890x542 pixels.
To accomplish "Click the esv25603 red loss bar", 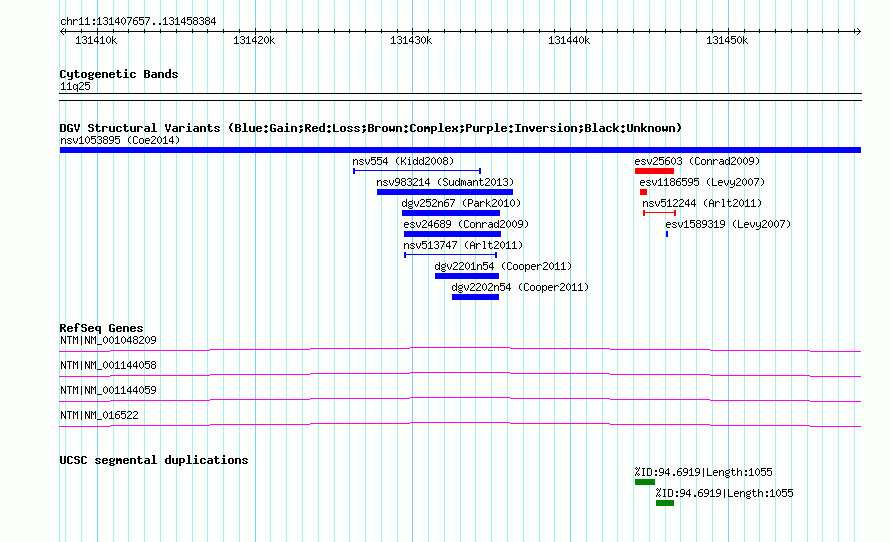I will pos(654,171).
